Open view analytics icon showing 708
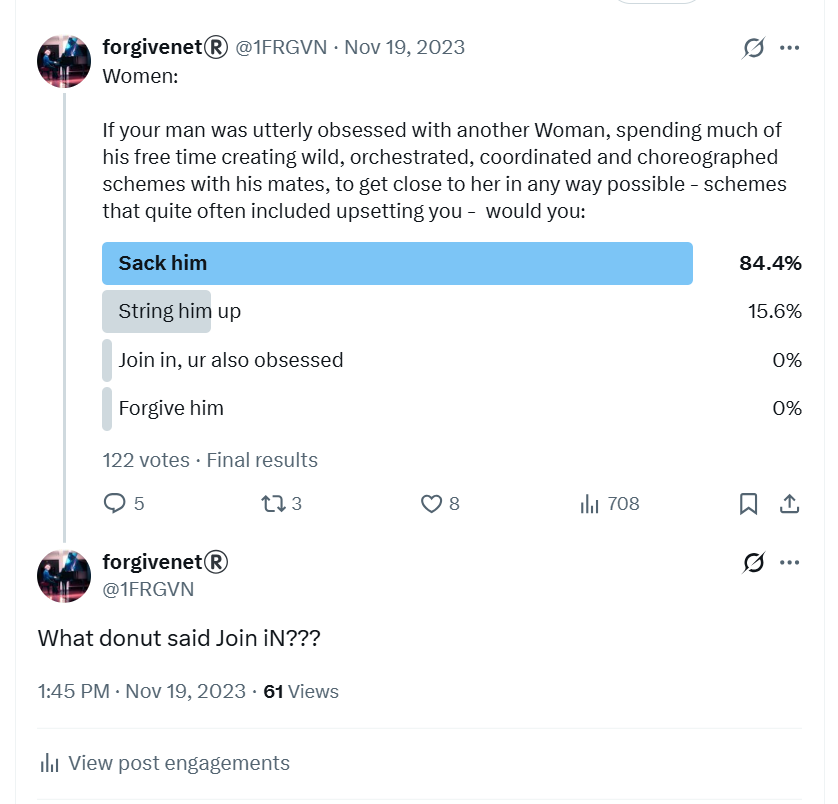Viewport: 838px width, 804px height. point(589,504)
